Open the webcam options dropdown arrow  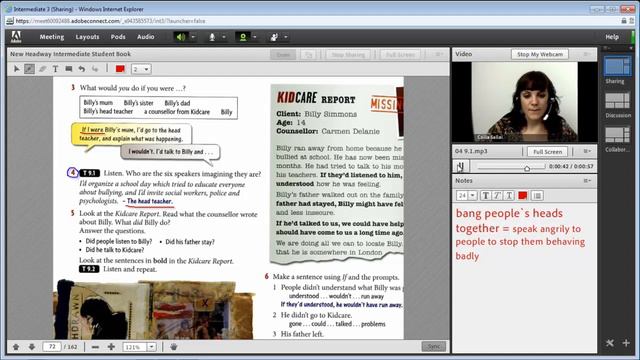tap(255, 37)
